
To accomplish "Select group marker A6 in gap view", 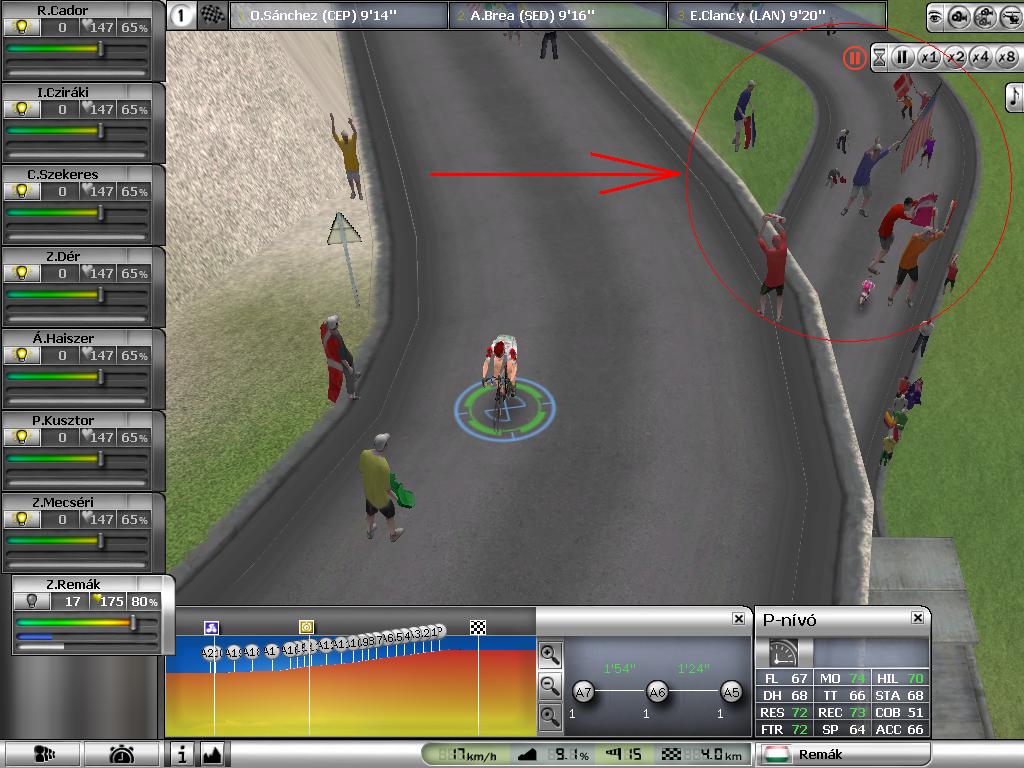I will pos(656,691).
